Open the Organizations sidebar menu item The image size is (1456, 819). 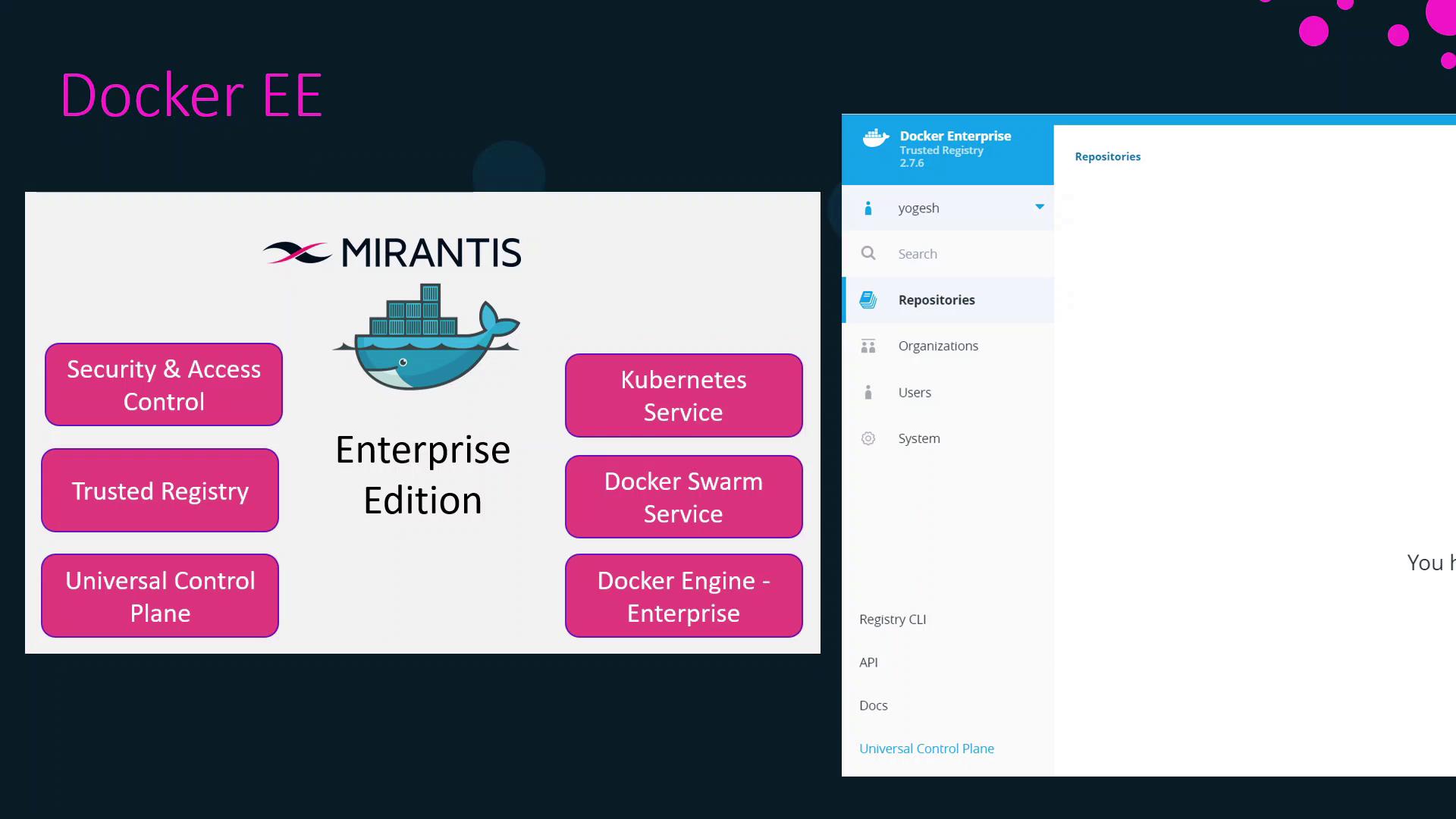[x=938, y=347]
